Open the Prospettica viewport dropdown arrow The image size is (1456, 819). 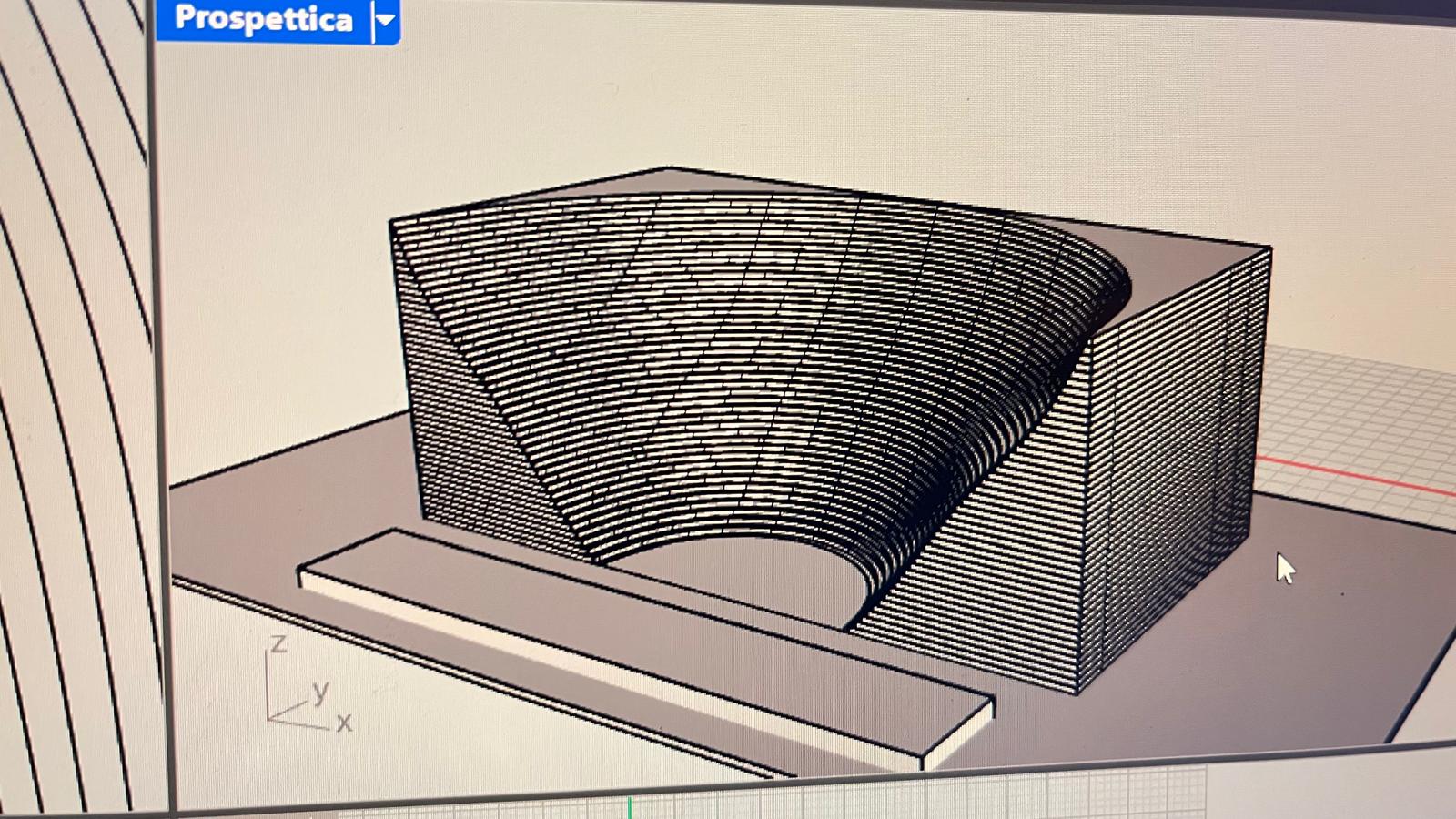387,20
